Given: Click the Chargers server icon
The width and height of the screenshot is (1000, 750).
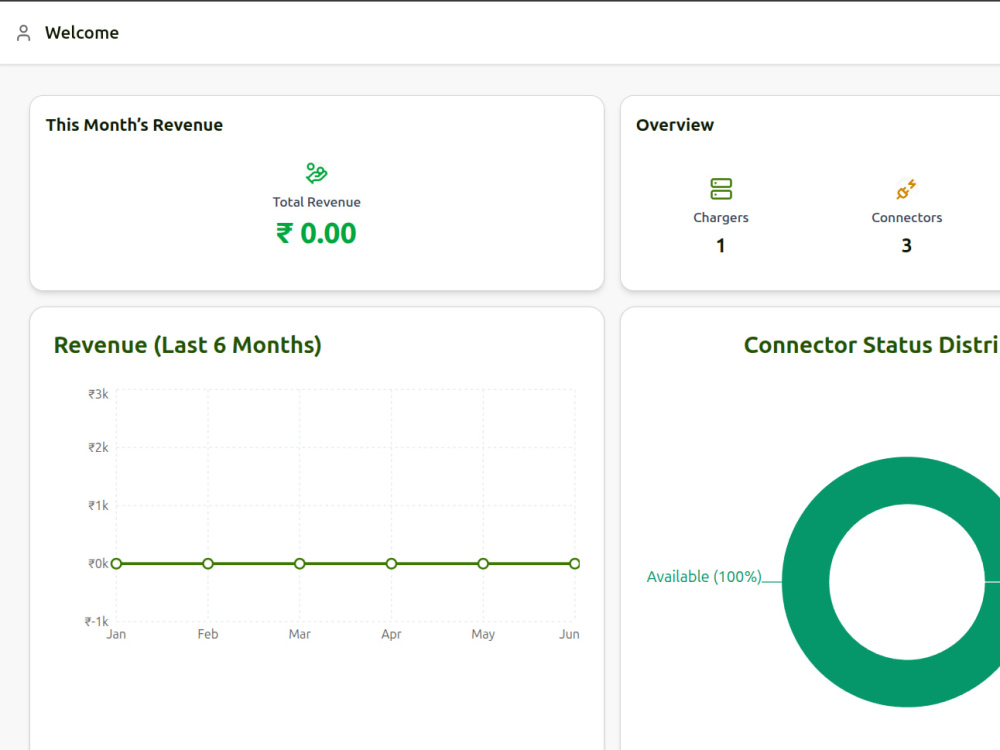Looking at the screenshot, I should click(721, 189).
